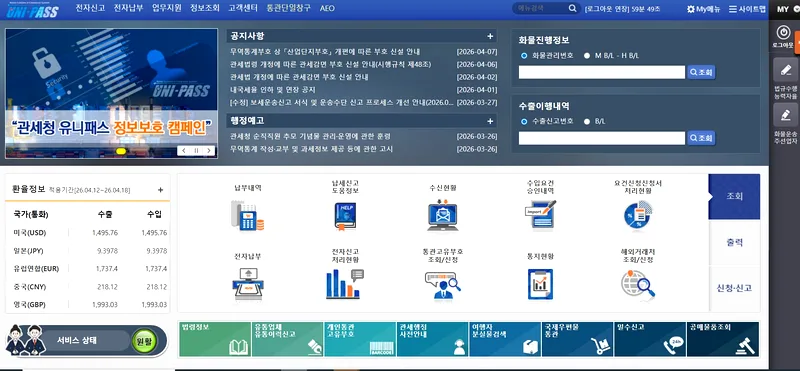Open the 밀수신고 24h phone tile
The height and width of the screenshot is (371, 800).
pyautogui.click(x=650, y=339)
